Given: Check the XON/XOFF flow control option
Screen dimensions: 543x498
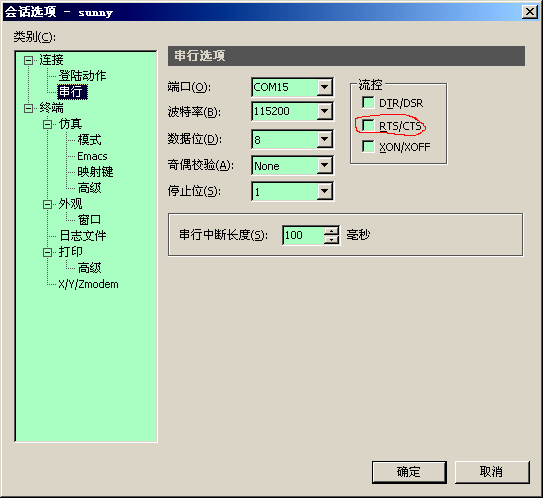Looking at the screenshot, I should (368, 146).
